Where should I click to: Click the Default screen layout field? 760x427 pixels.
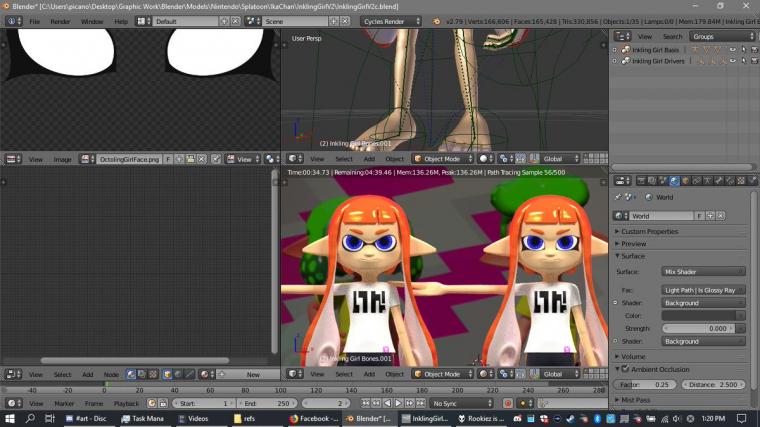[185, 21]
